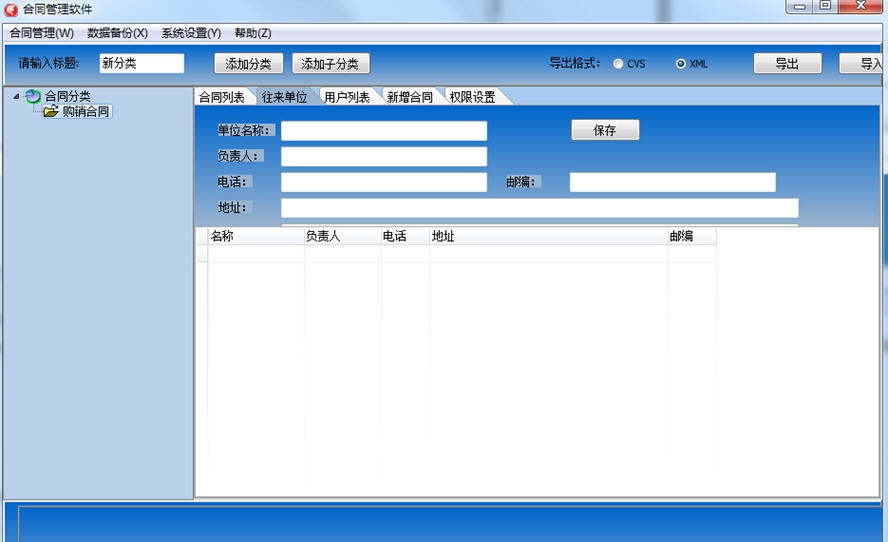888x542 pixels.
Task: Close the 合同管理软件 window
Action: coord(861,6)
